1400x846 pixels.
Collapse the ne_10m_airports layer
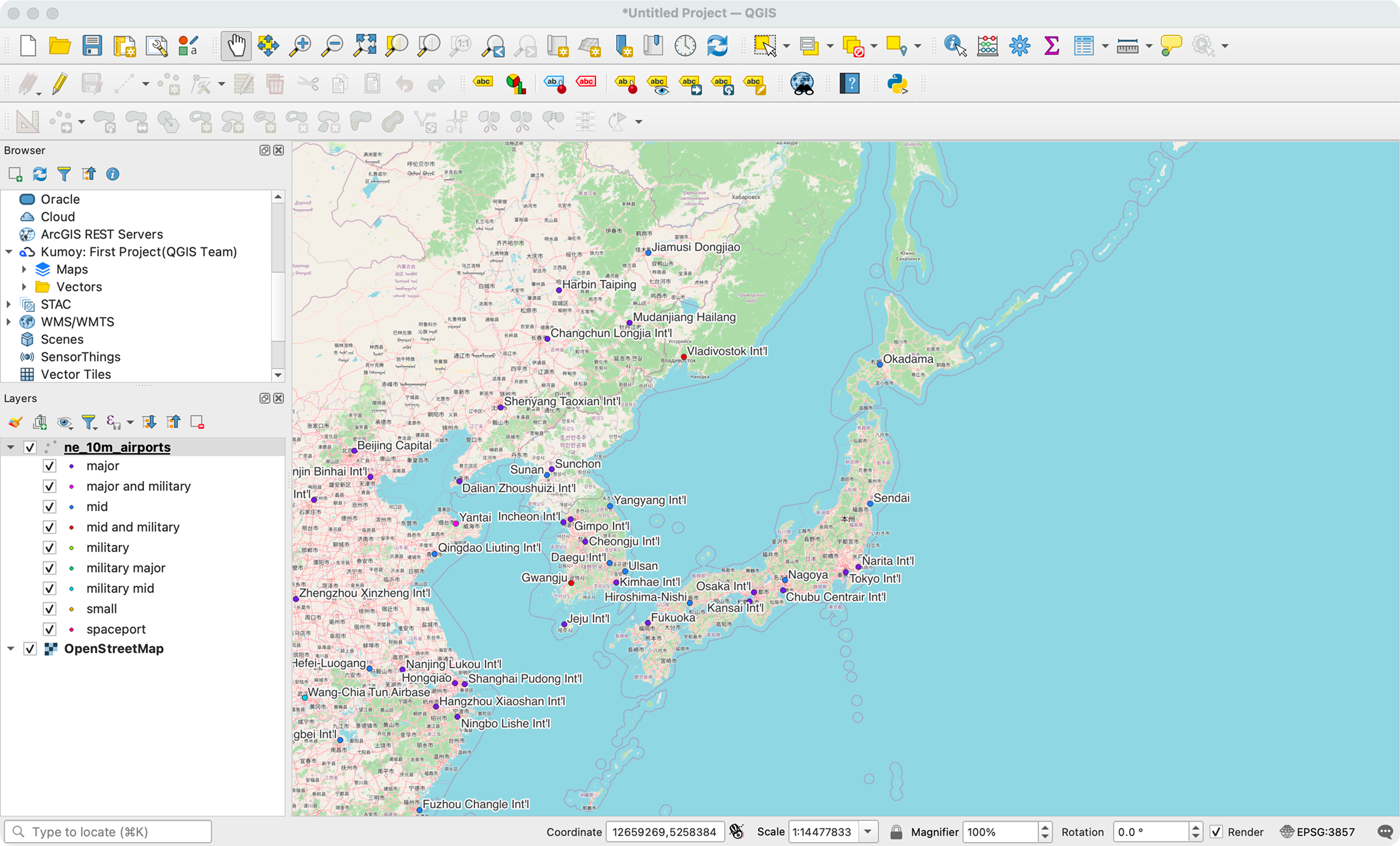point(10,447)
